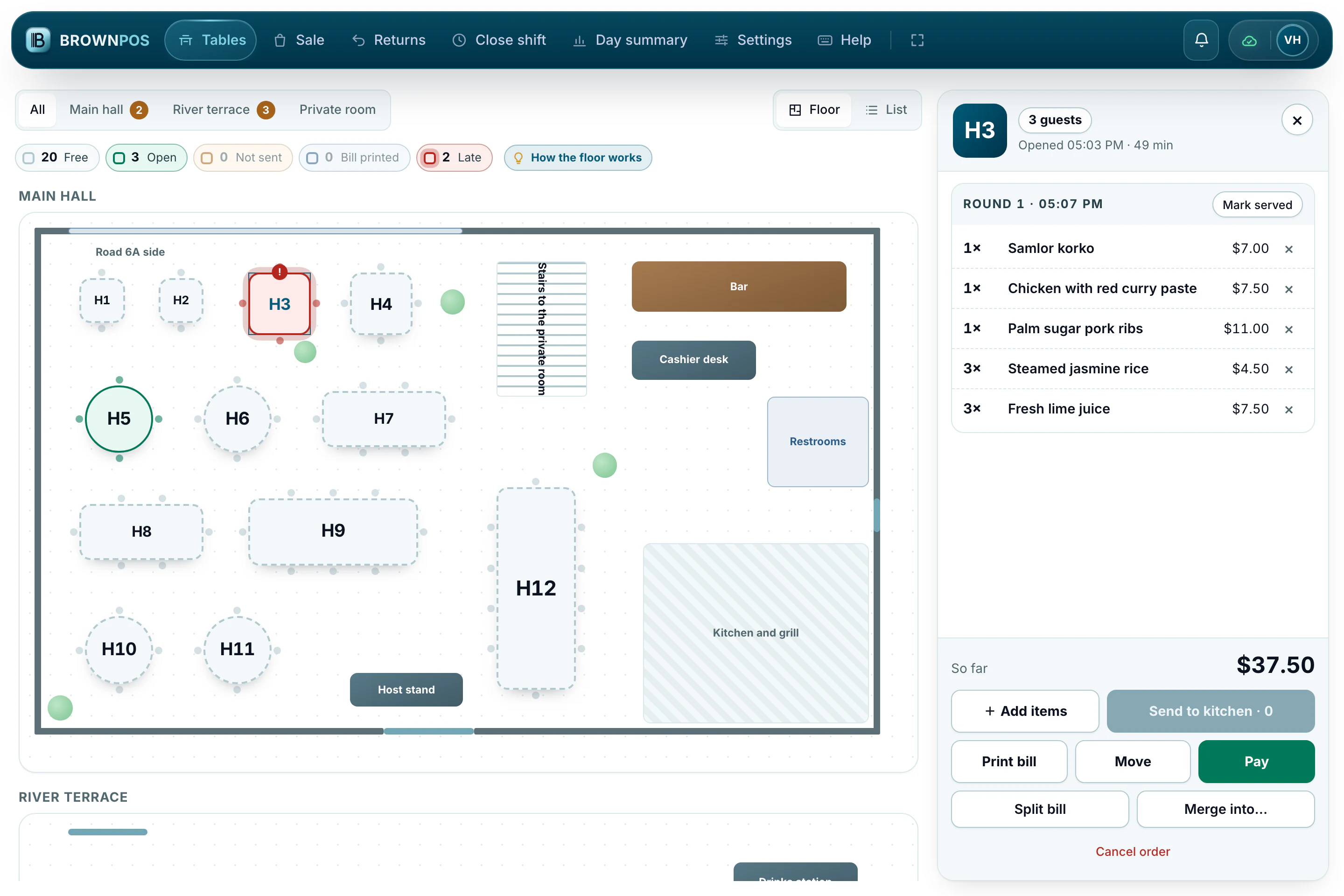The width and height of the screenshot is (1344, 896).
Task: Show the Private room area tab
Action: (x=338, y=110)
